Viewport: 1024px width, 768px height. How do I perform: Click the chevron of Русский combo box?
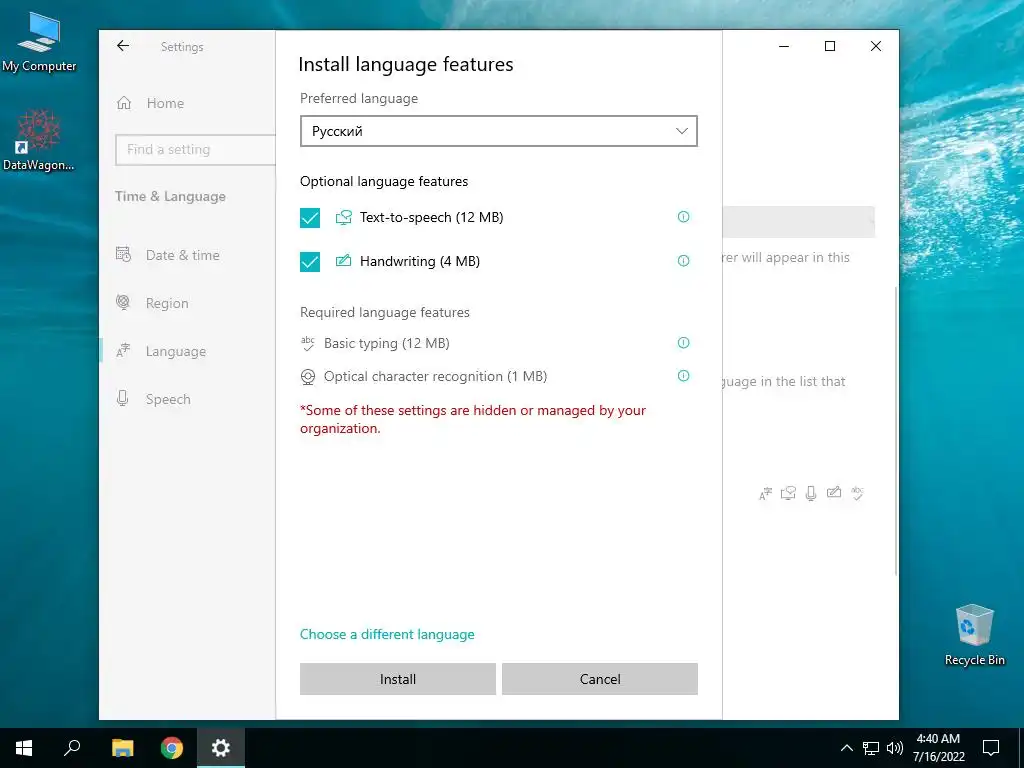682,131
